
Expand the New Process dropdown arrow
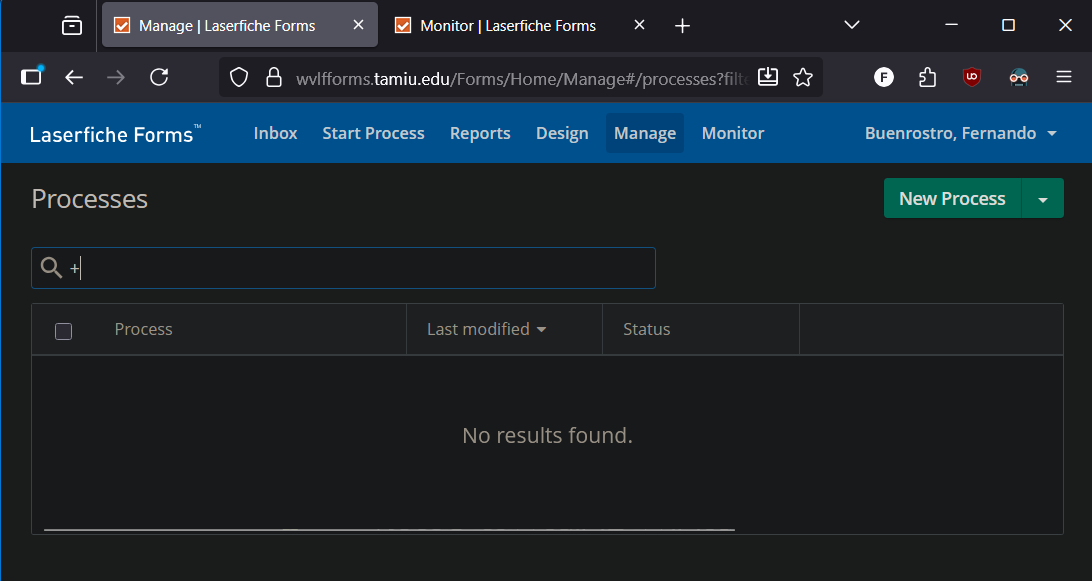tap(1043, 199)
